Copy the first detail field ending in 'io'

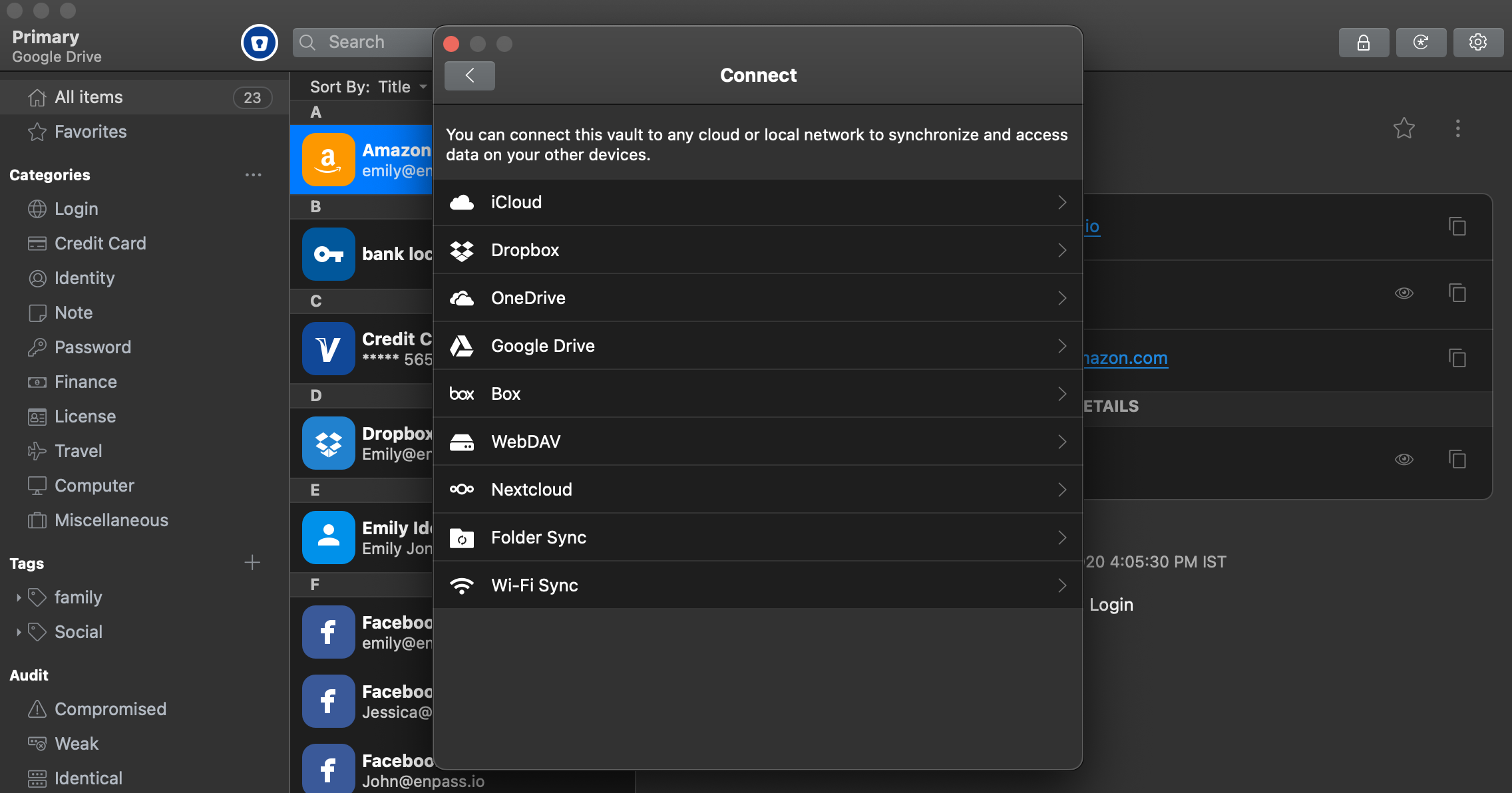[1457, 227]
